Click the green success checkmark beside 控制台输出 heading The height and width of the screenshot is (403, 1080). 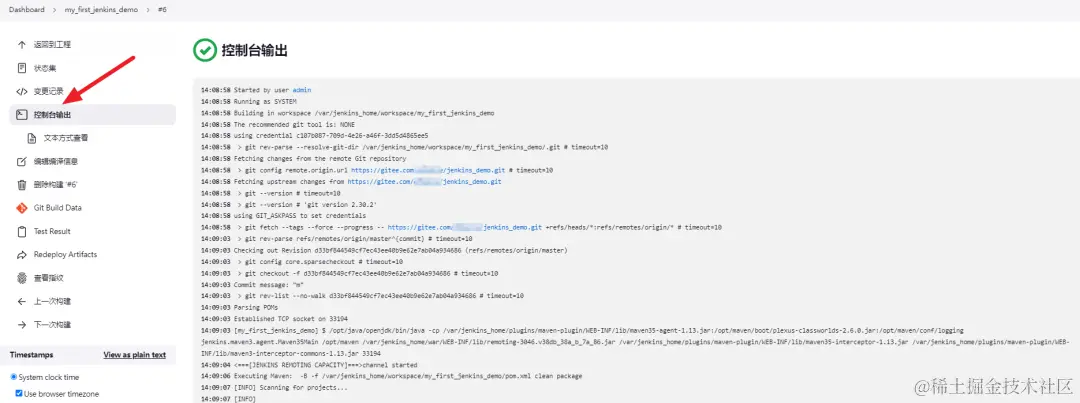coord(204,50)
